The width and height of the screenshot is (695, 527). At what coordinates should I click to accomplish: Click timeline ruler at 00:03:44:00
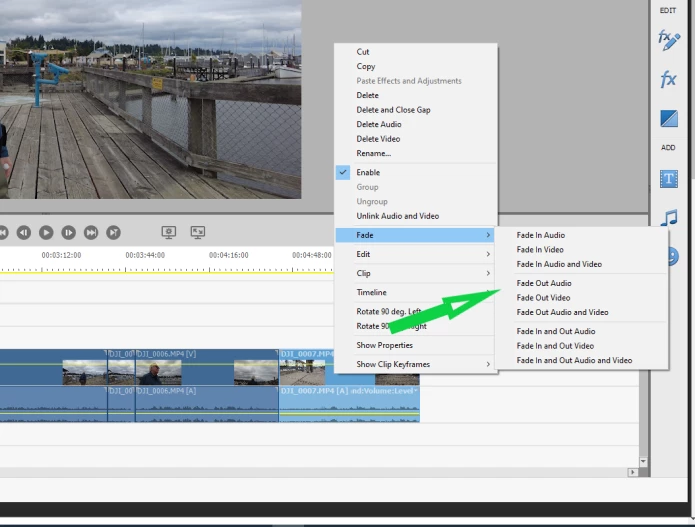(x=145, y=255)
